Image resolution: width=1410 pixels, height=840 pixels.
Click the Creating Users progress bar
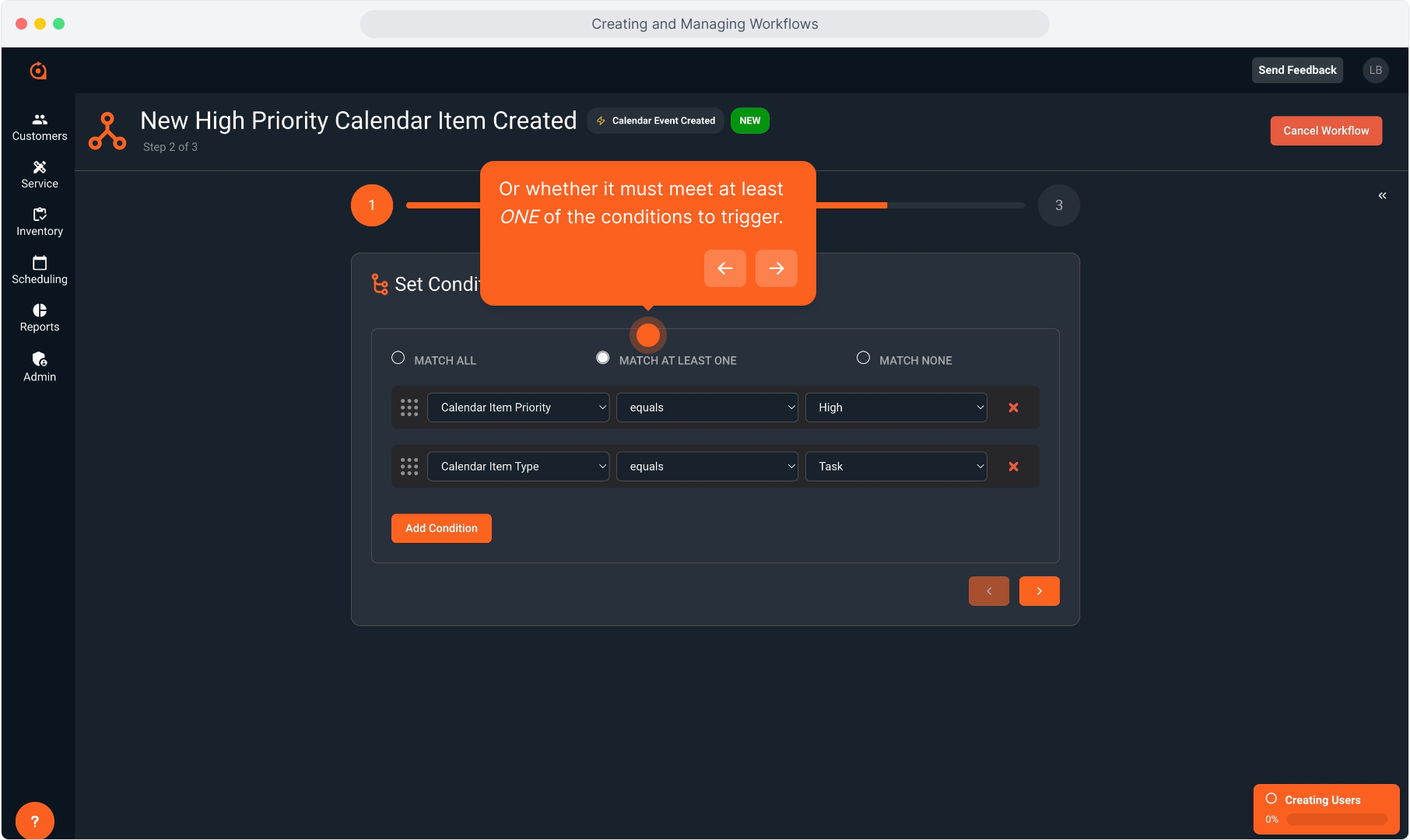1336,819
